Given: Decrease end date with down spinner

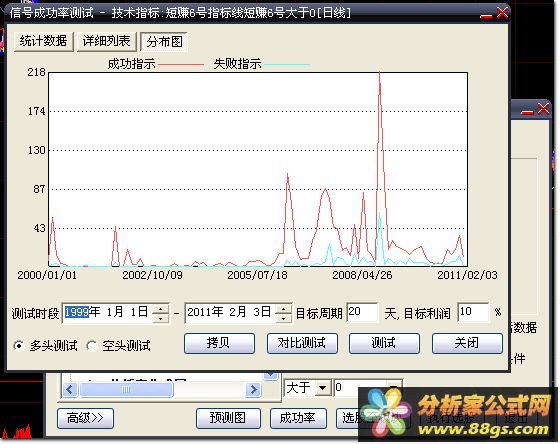Looking at the screenshot, I should click(x=283, y=318).
